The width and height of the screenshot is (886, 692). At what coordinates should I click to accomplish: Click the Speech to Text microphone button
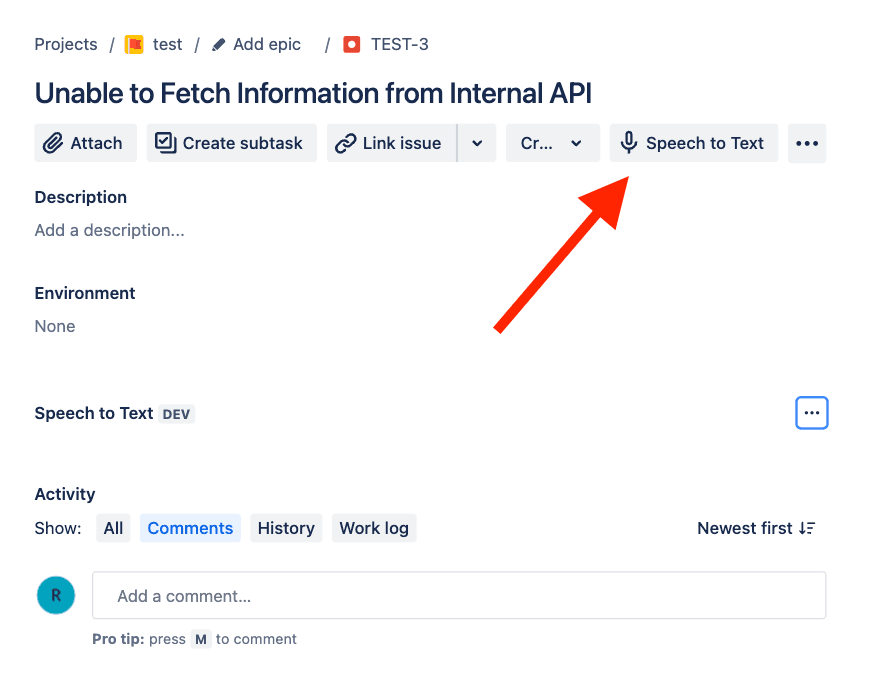[x=693, y=143]
